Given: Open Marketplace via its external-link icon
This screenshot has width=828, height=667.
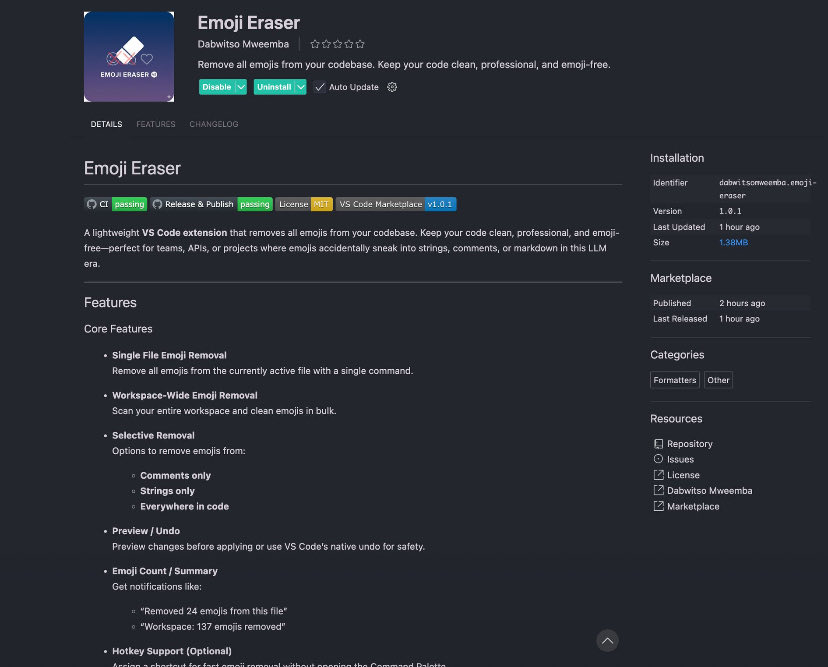Looking at the screenshot, I should (x=657, y=506).
